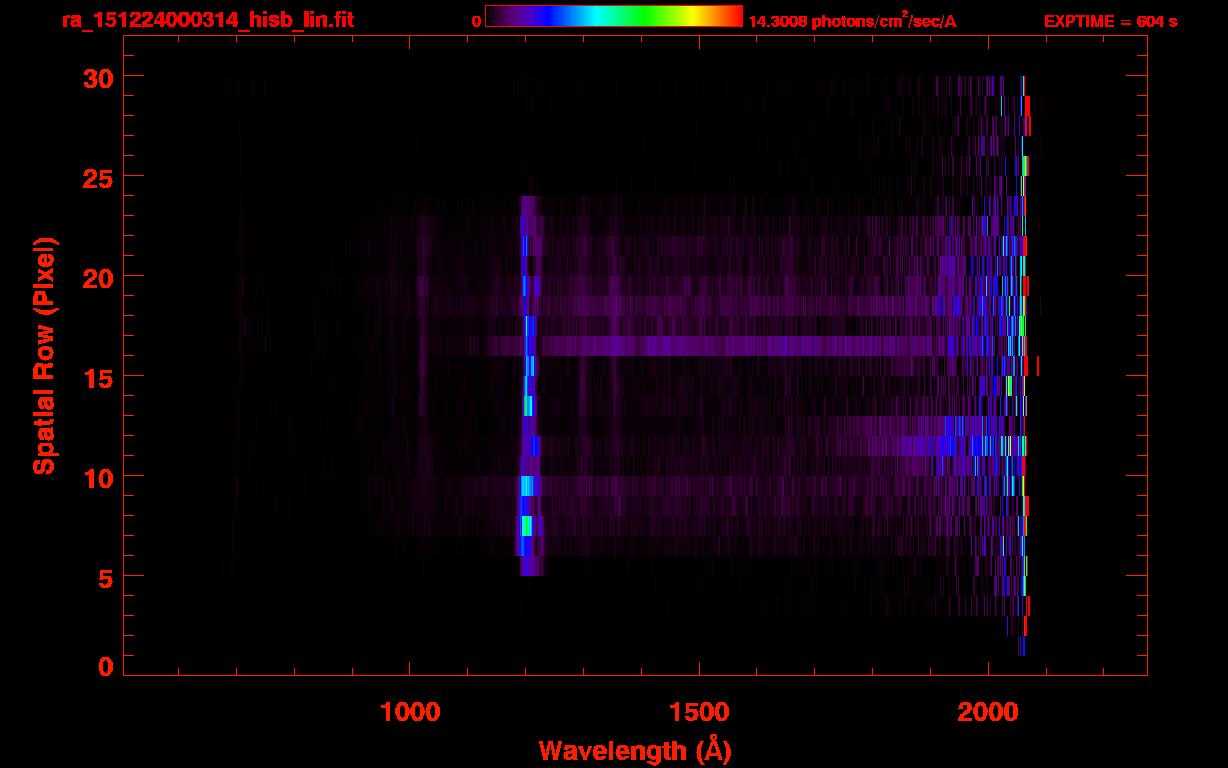Click x-axis tick label 1000
The width and height of the screenshot is (1228, 768).
tap(410, 711)
